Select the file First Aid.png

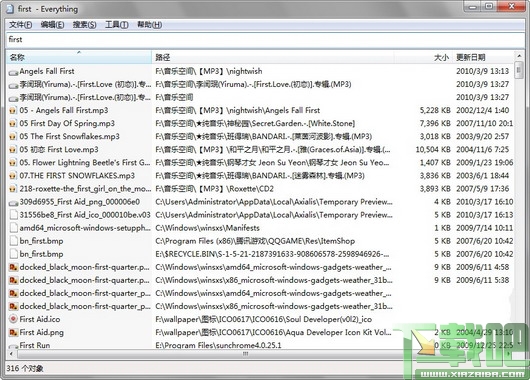click(41, 332)
